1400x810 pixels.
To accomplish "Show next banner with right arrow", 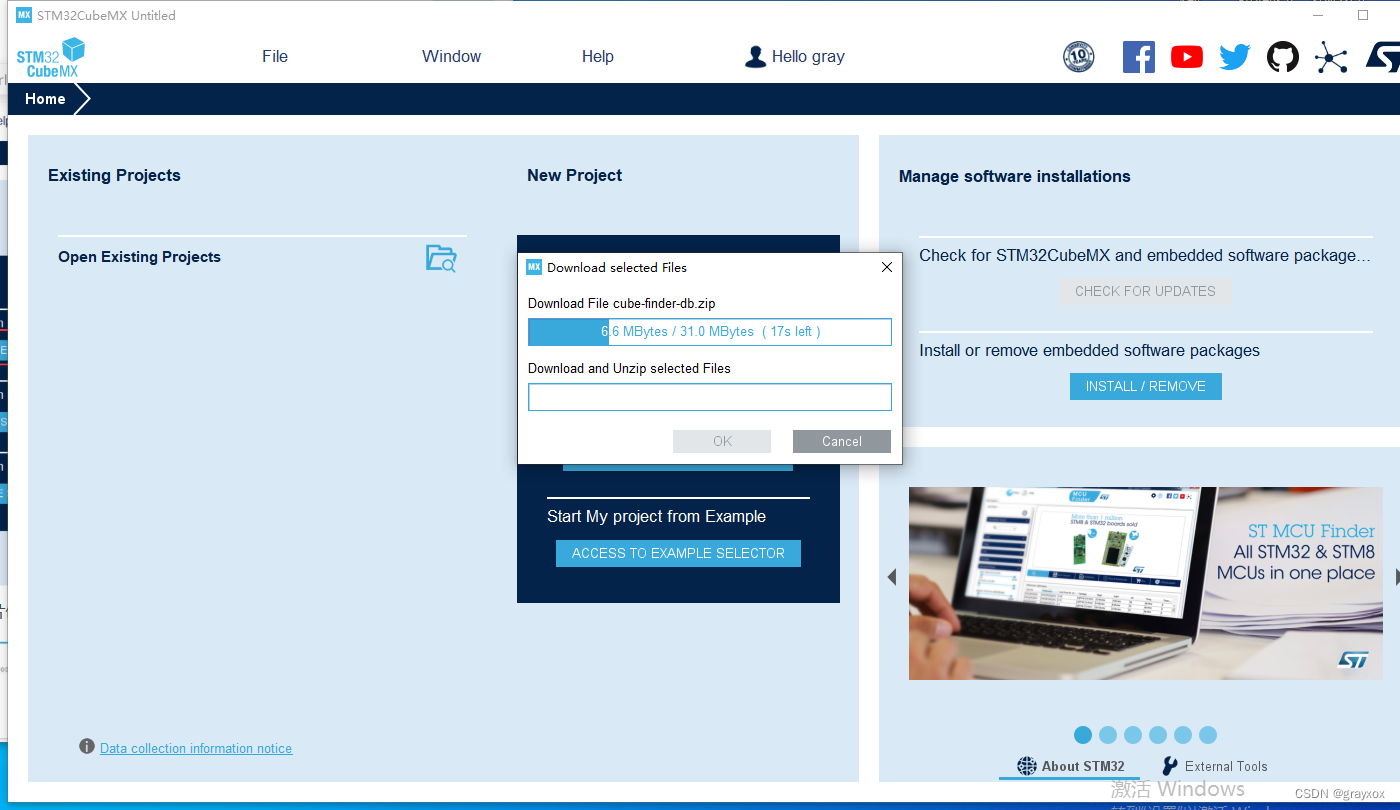I will point(1397,576).
